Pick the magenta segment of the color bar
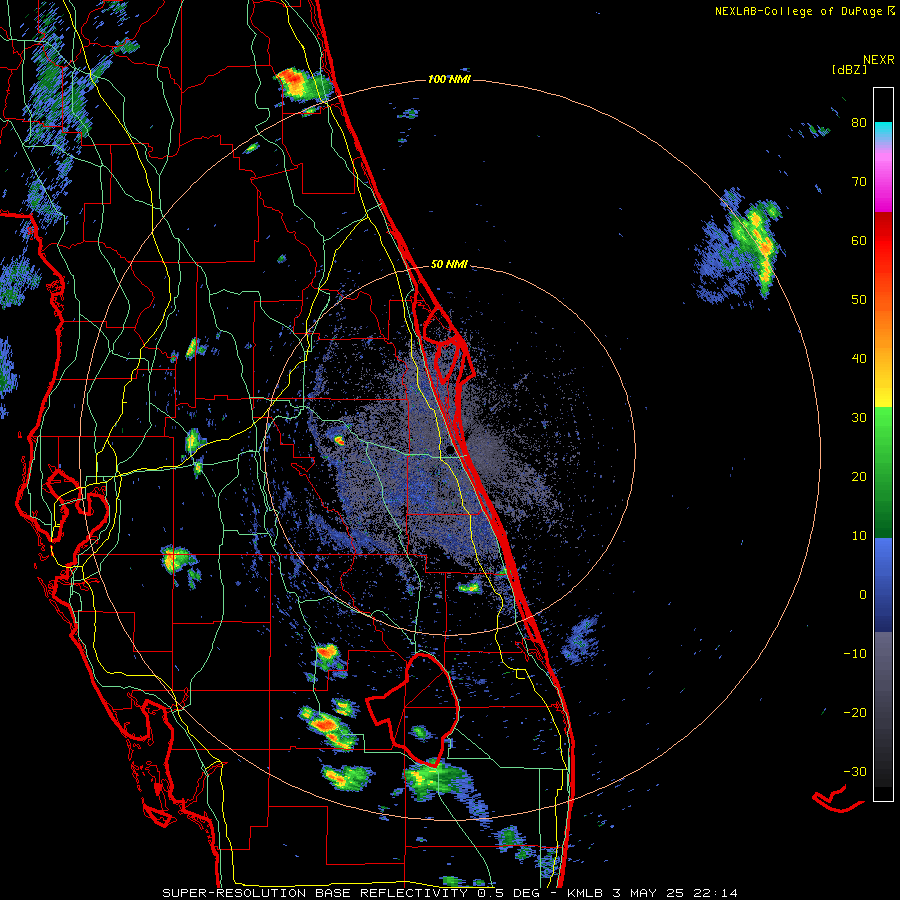 pyautogui.click(x=883, y=184)
